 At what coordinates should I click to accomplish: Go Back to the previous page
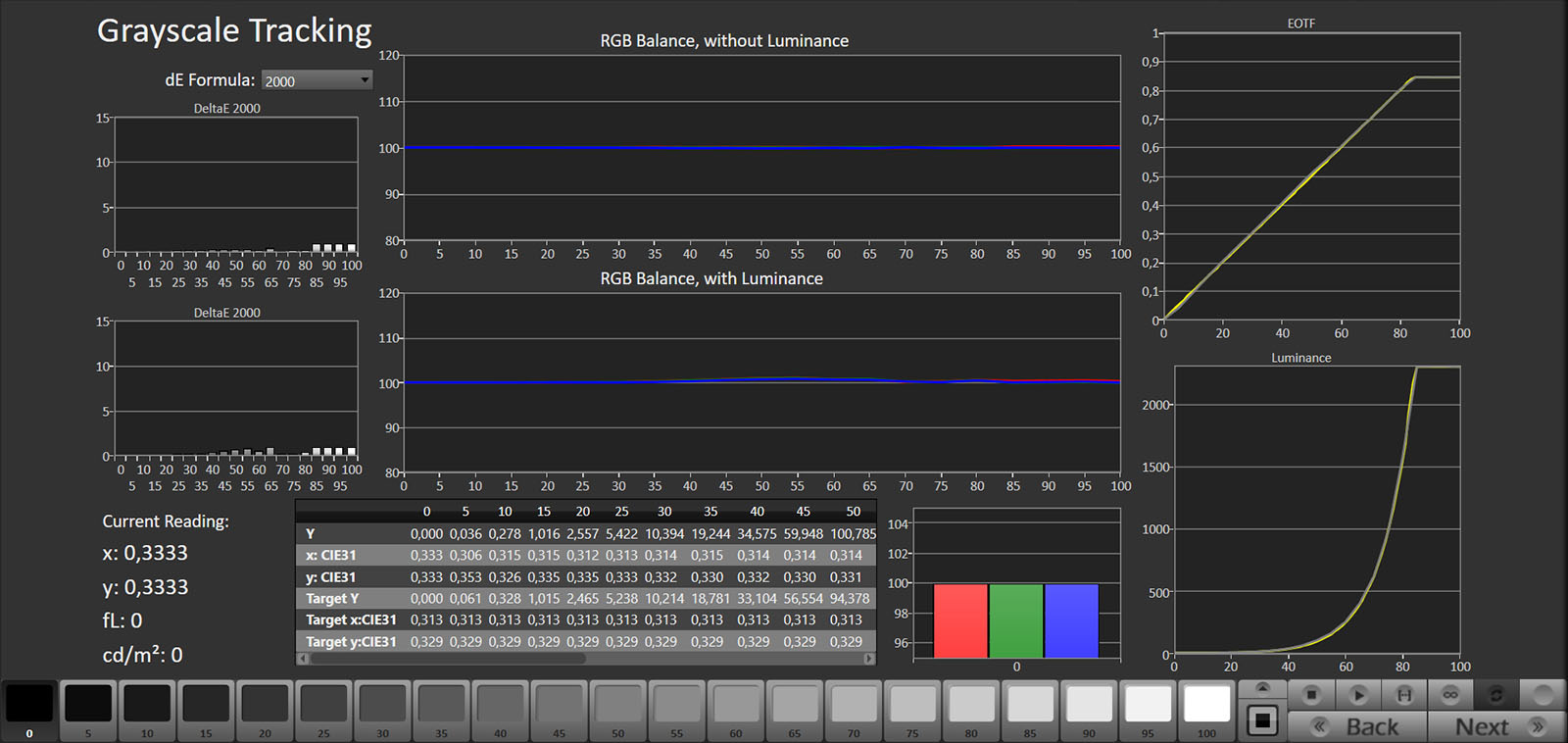pos(1357,726)
